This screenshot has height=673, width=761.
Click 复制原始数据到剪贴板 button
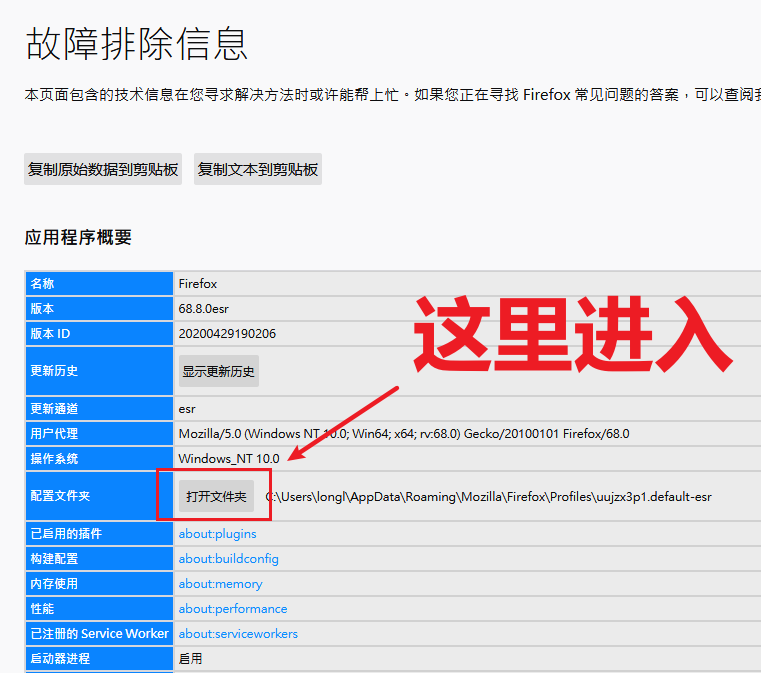[103, 169]
